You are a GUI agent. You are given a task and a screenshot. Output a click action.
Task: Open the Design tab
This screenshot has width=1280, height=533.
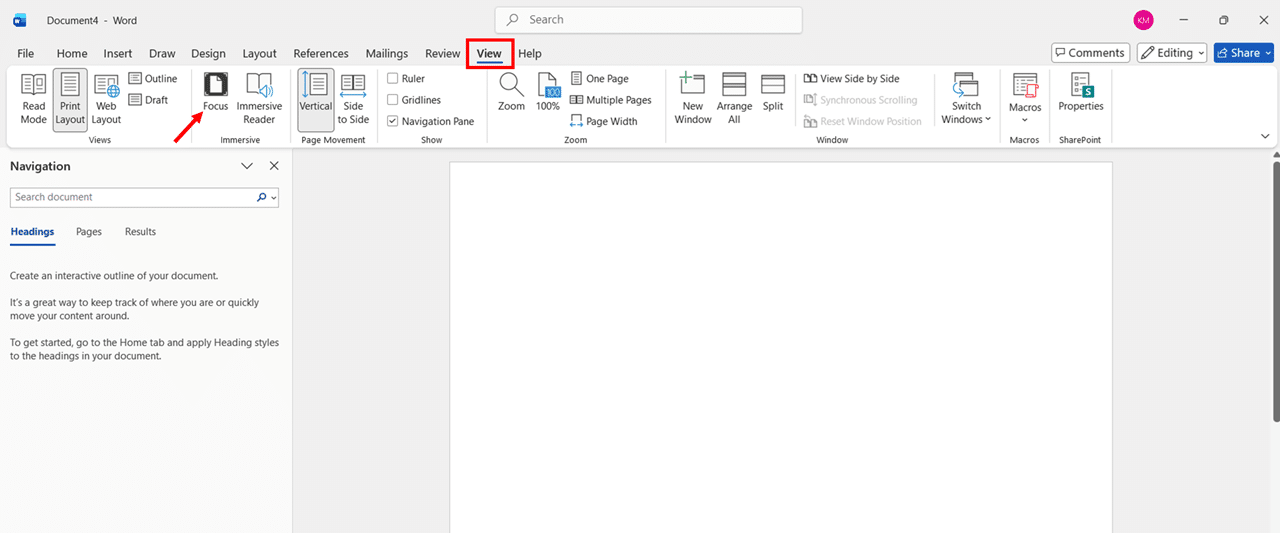pyautogui.click(x=208, y=54)
